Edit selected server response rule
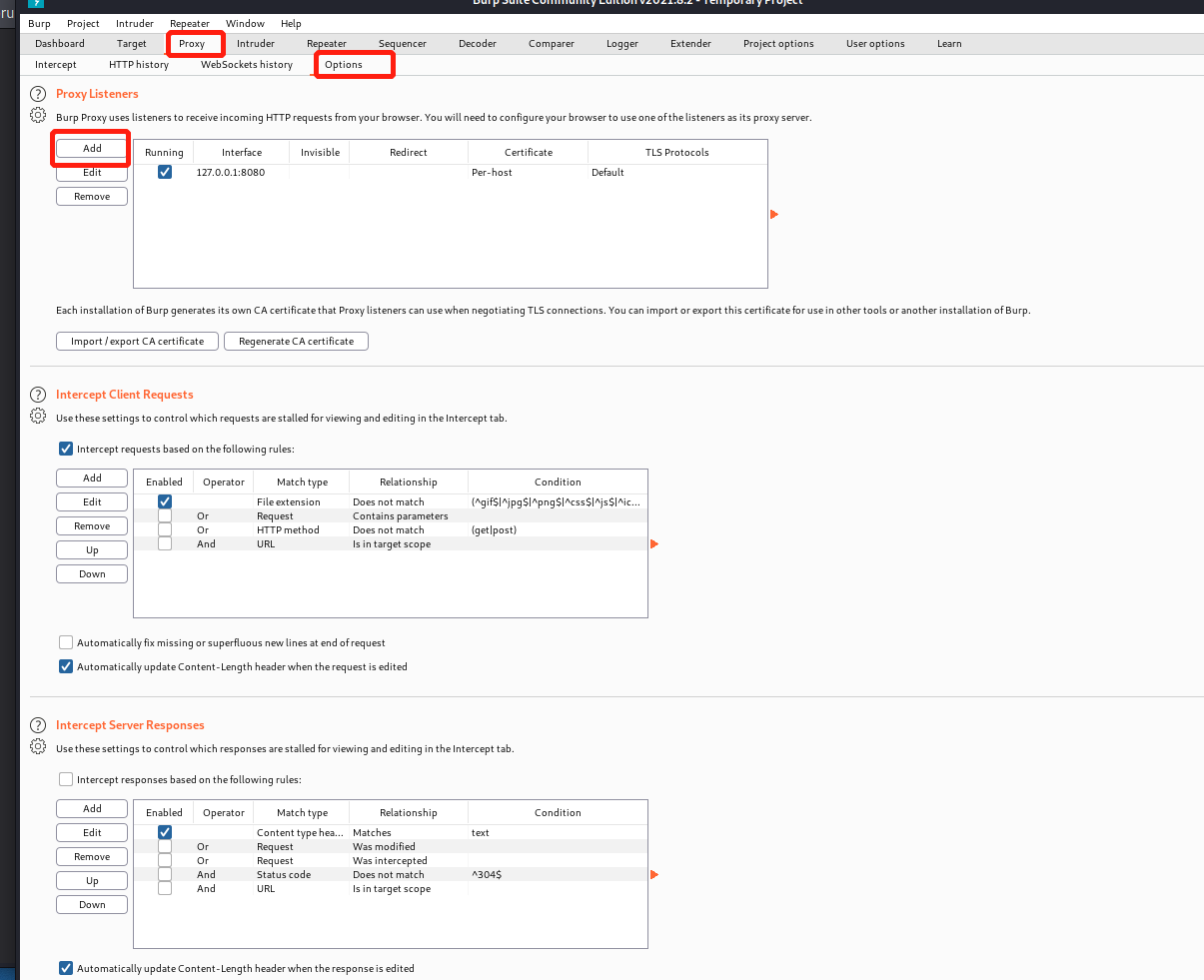Image resolution: width=1204 pixels, height=980 pixels. (x=92, y=833)
